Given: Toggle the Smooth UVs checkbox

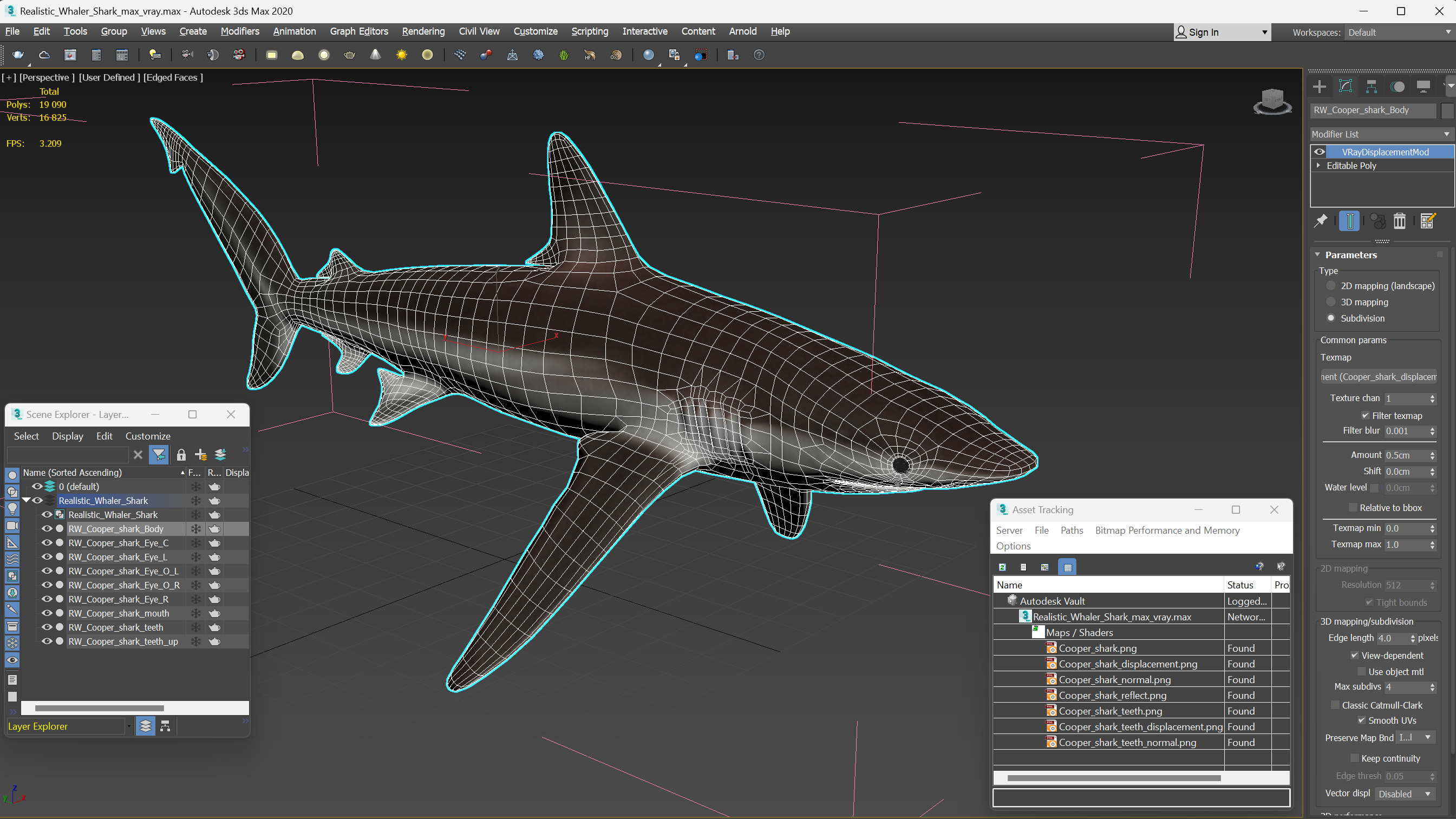Looking at the screenshot, I should pos(1362,720).
